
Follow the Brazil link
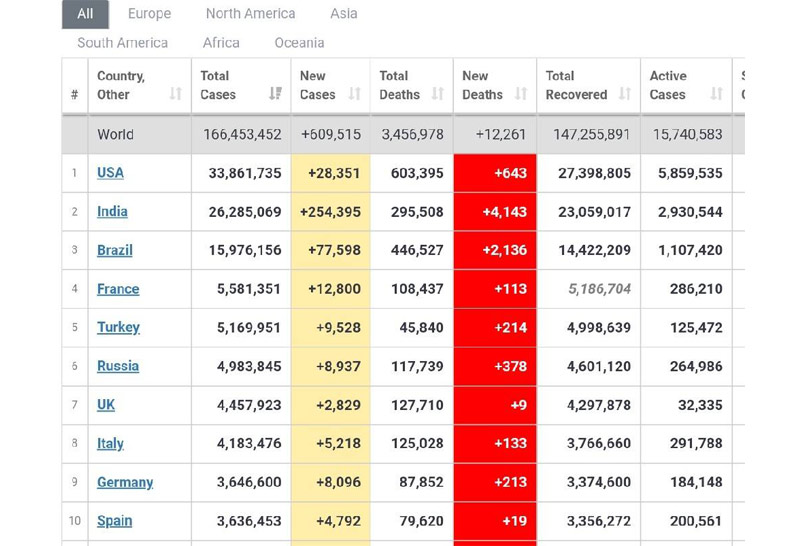[x=114, y=250]
